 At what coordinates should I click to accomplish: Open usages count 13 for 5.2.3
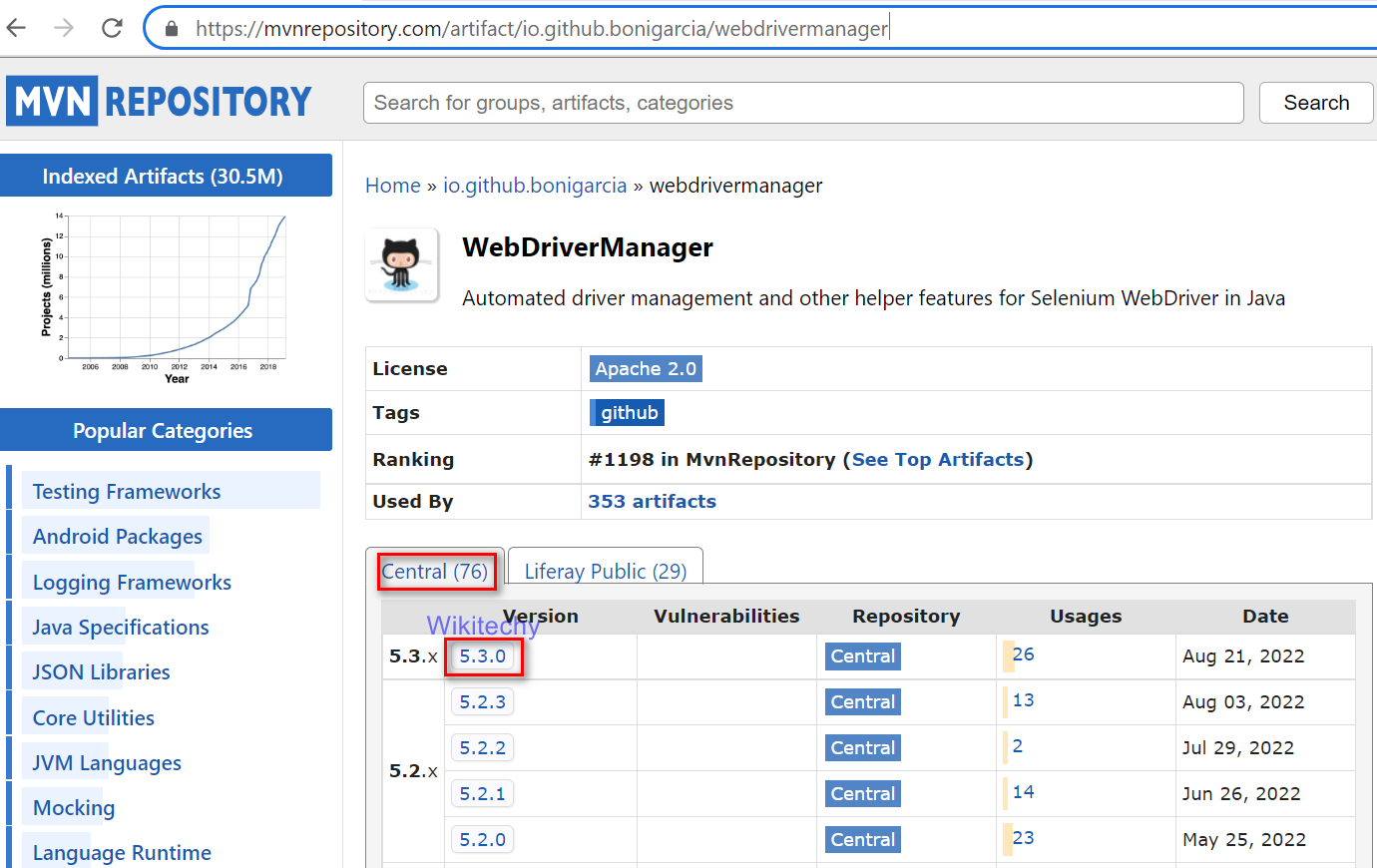click(1023, 700)
